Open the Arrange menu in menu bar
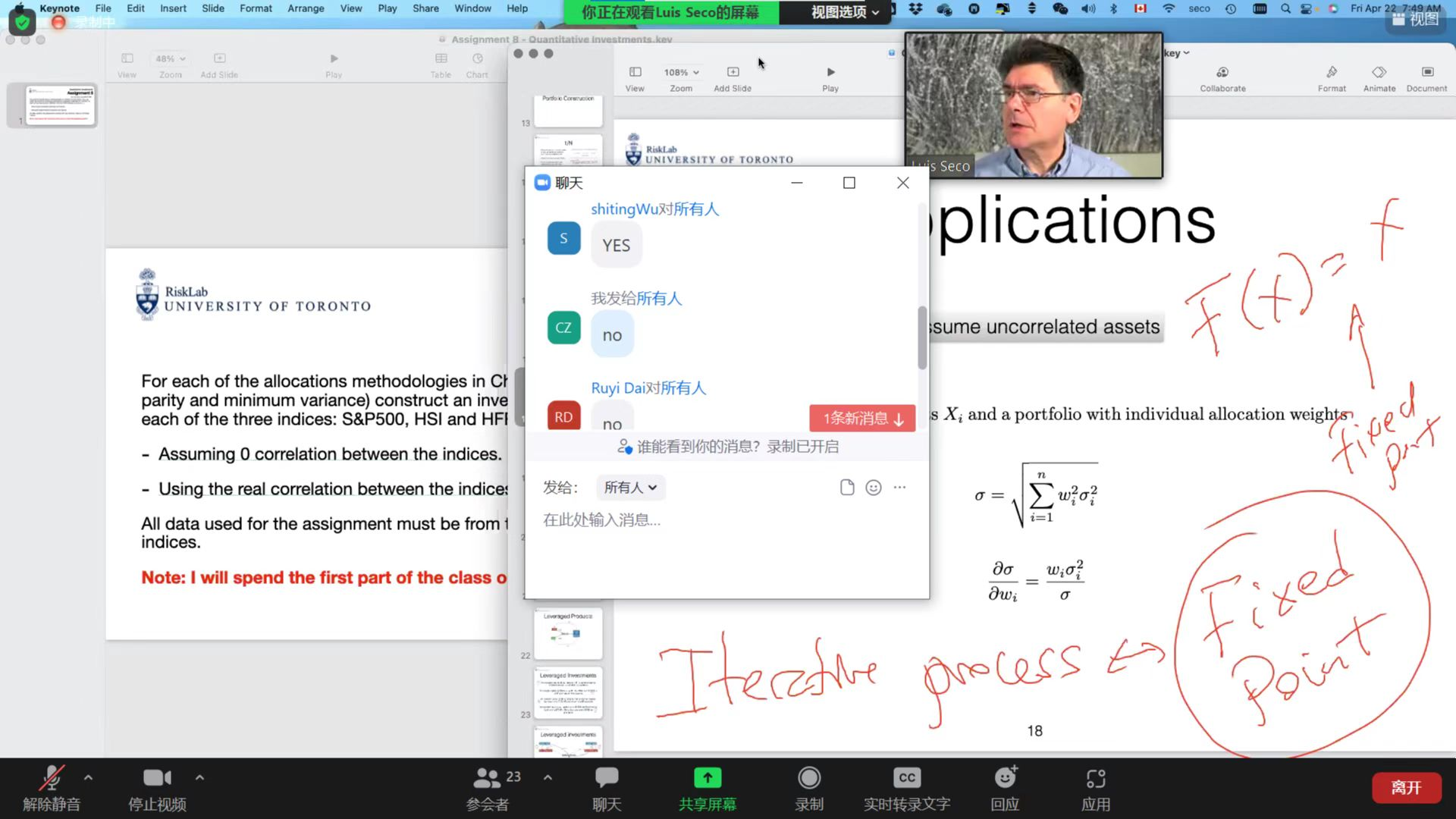 click(x=306, y=8)
